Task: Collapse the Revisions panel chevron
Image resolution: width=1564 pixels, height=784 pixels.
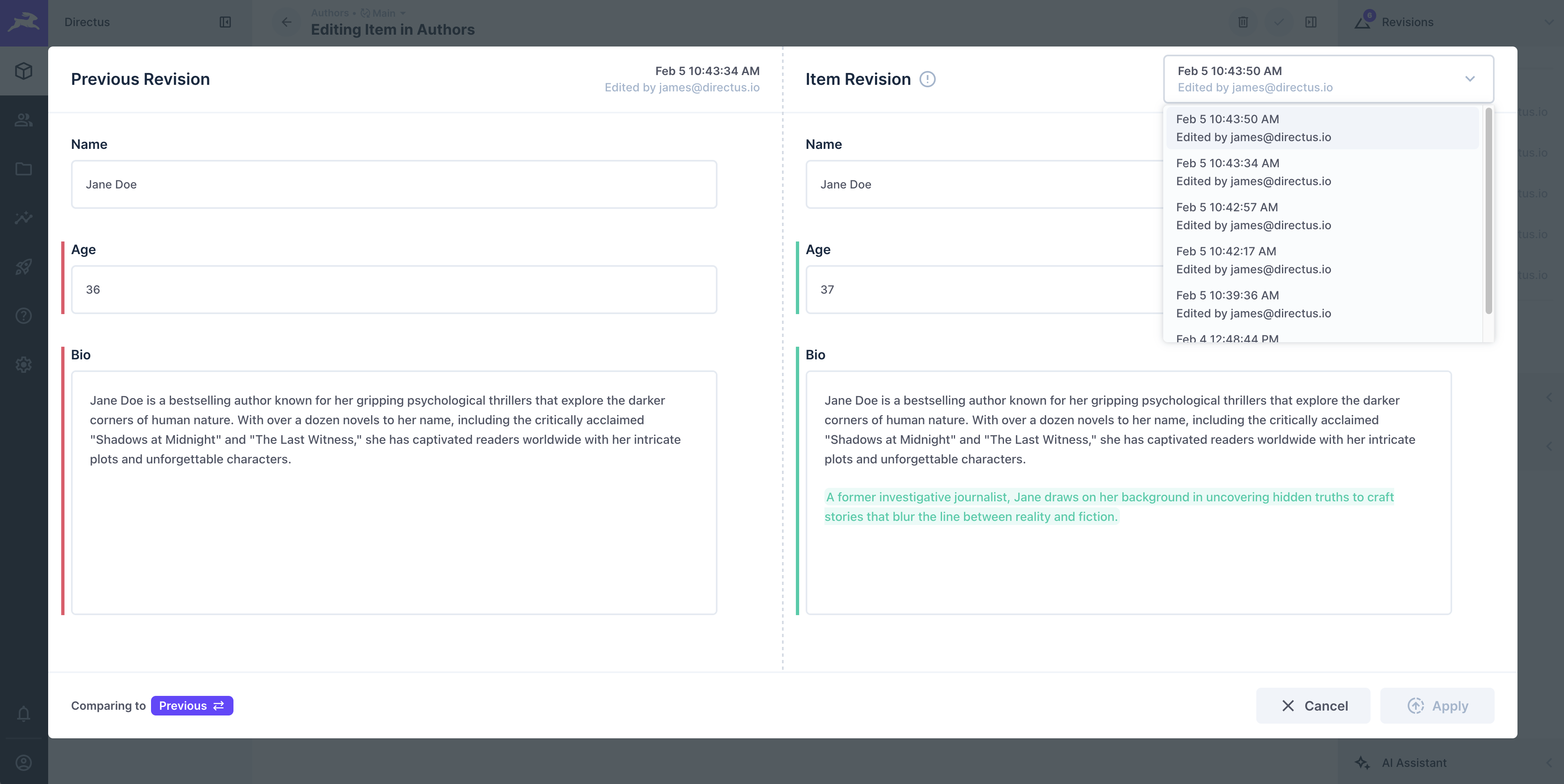Action: (x=1550, y=22)
